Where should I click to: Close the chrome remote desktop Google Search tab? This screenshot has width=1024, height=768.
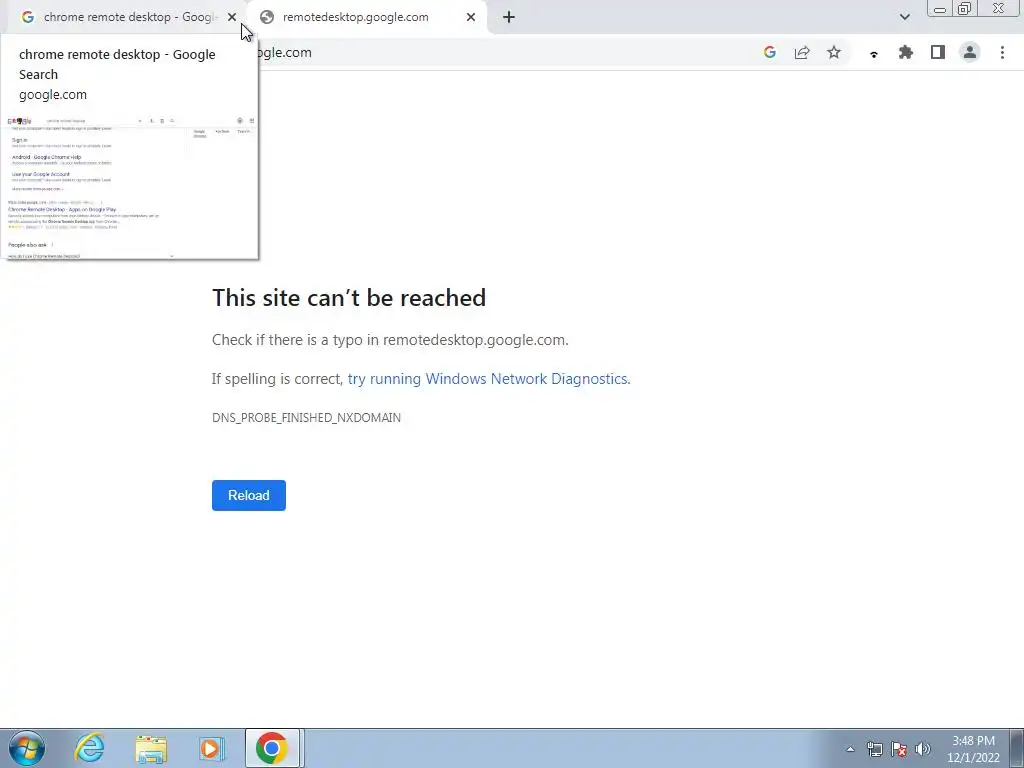pyautogui.click(x=232, y=17)
